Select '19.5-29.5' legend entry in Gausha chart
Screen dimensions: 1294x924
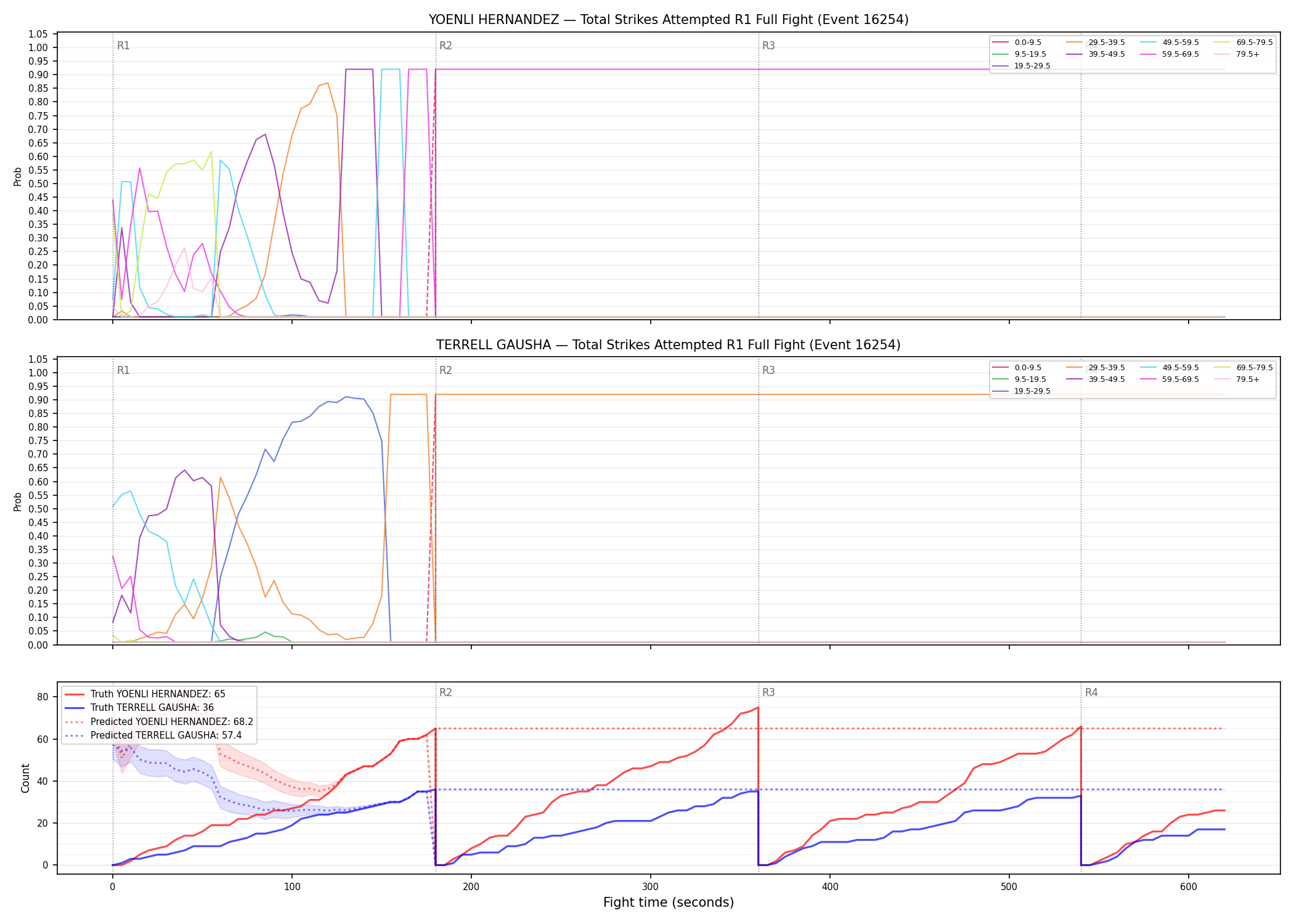pos(1021,391)
